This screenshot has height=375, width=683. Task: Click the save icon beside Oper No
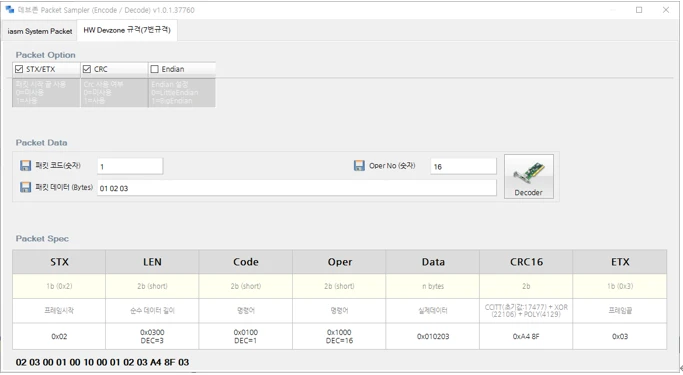(x=359, y=166)
